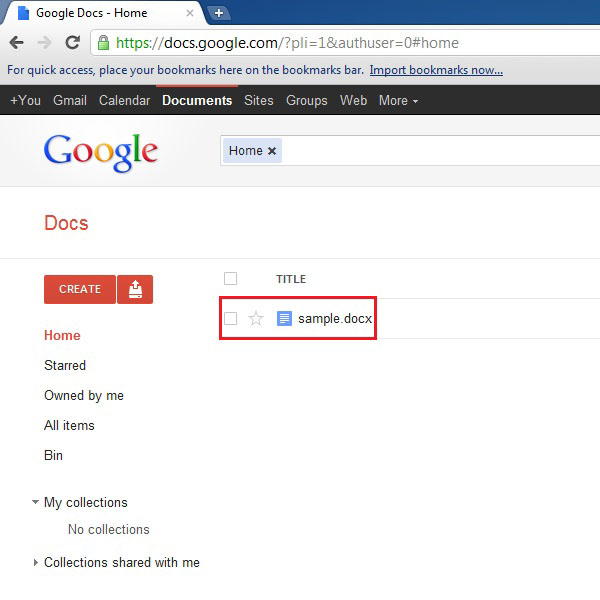Image resolution: width=600 pixels, height=600 pixels.
Task: Open Sites from top bar
Action: pos(259,101)
